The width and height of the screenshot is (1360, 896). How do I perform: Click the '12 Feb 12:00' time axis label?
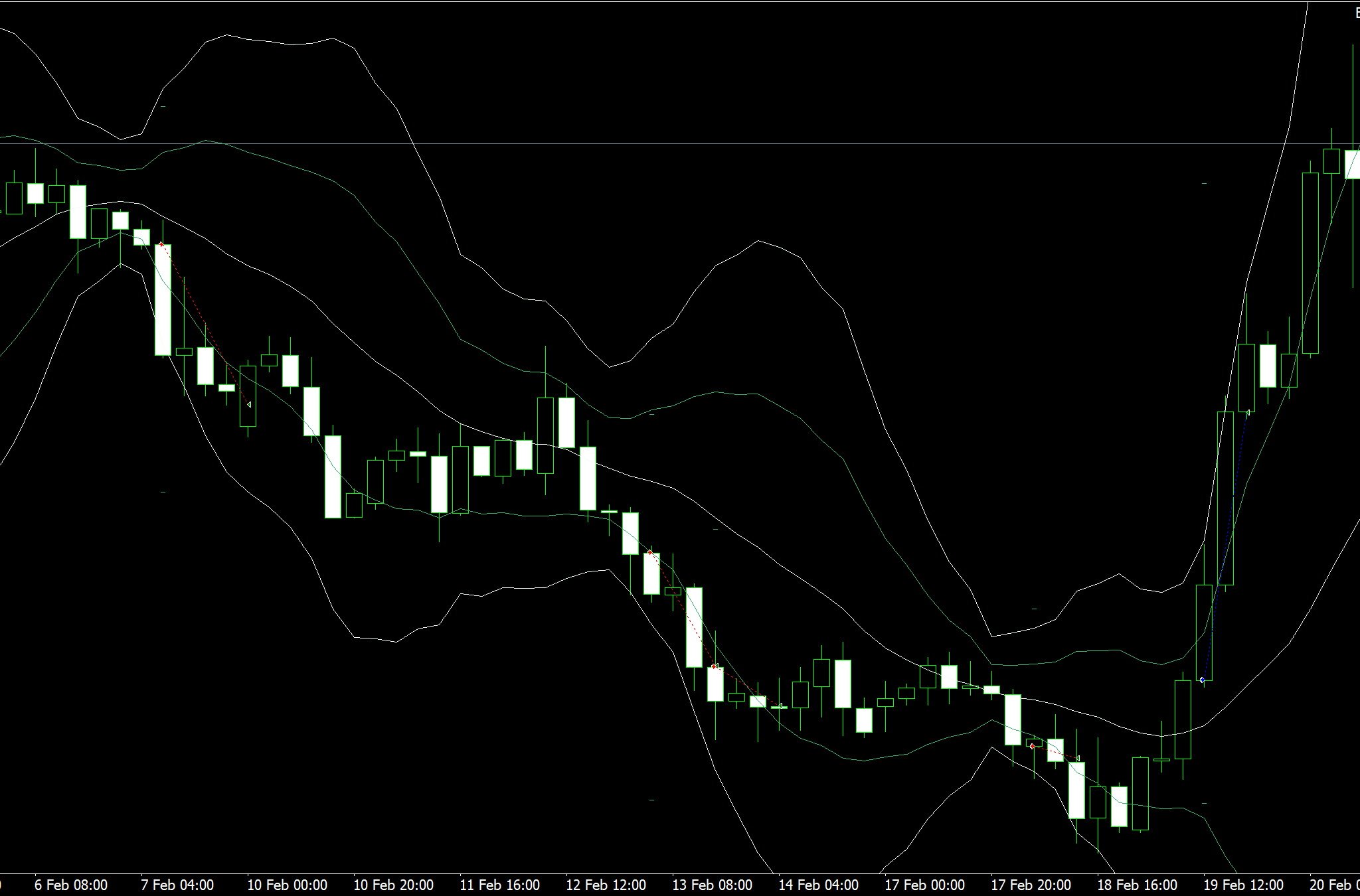(x=606, y=885)
